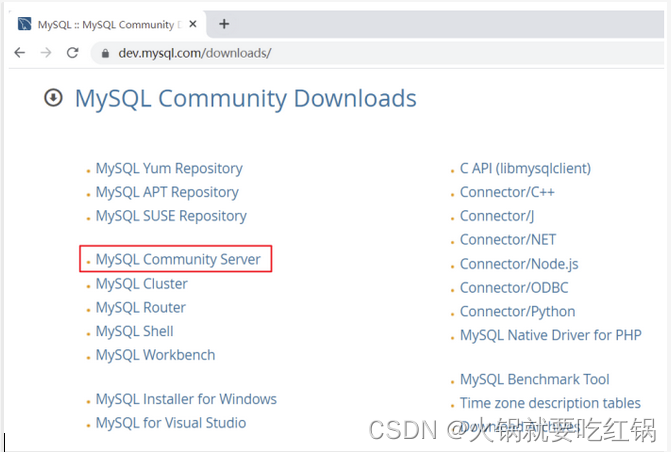Select the MySQL Community Downloads tab
Viewport: 671px width, 452px height.
(109, 24)
